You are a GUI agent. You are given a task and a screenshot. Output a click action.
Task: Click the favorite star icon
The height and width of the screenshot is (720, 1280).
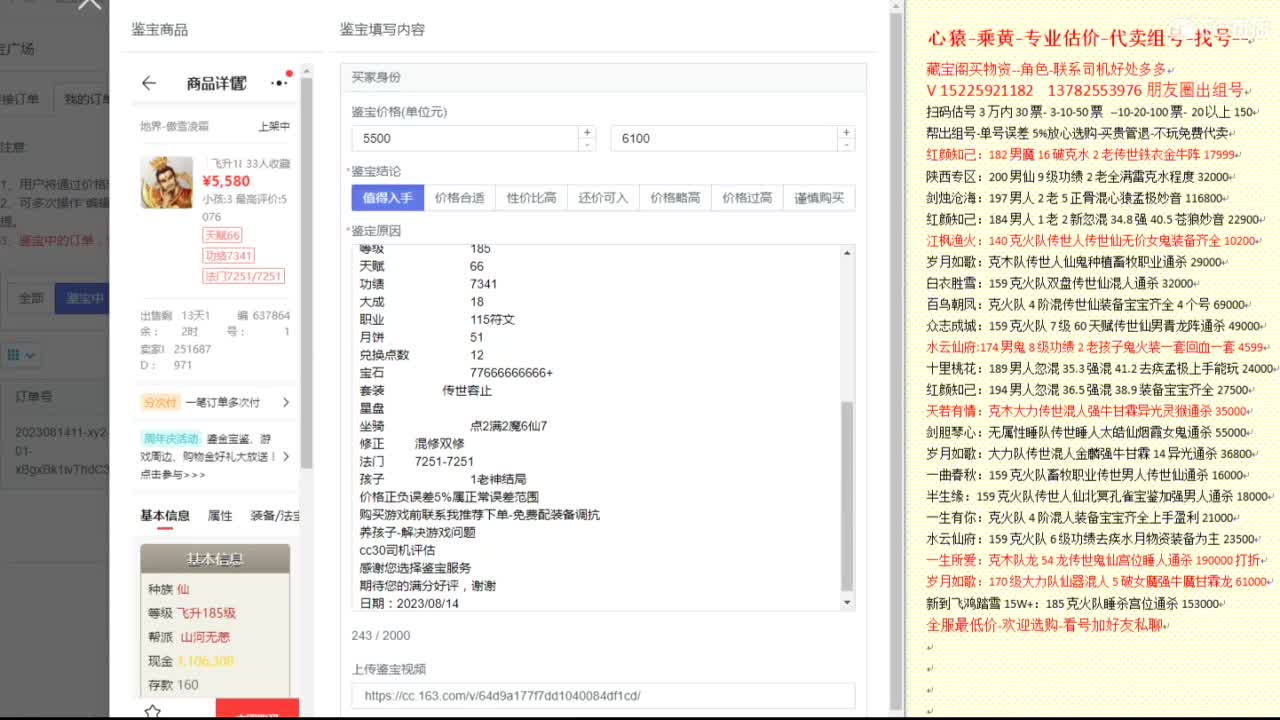(x=152, y=711)
